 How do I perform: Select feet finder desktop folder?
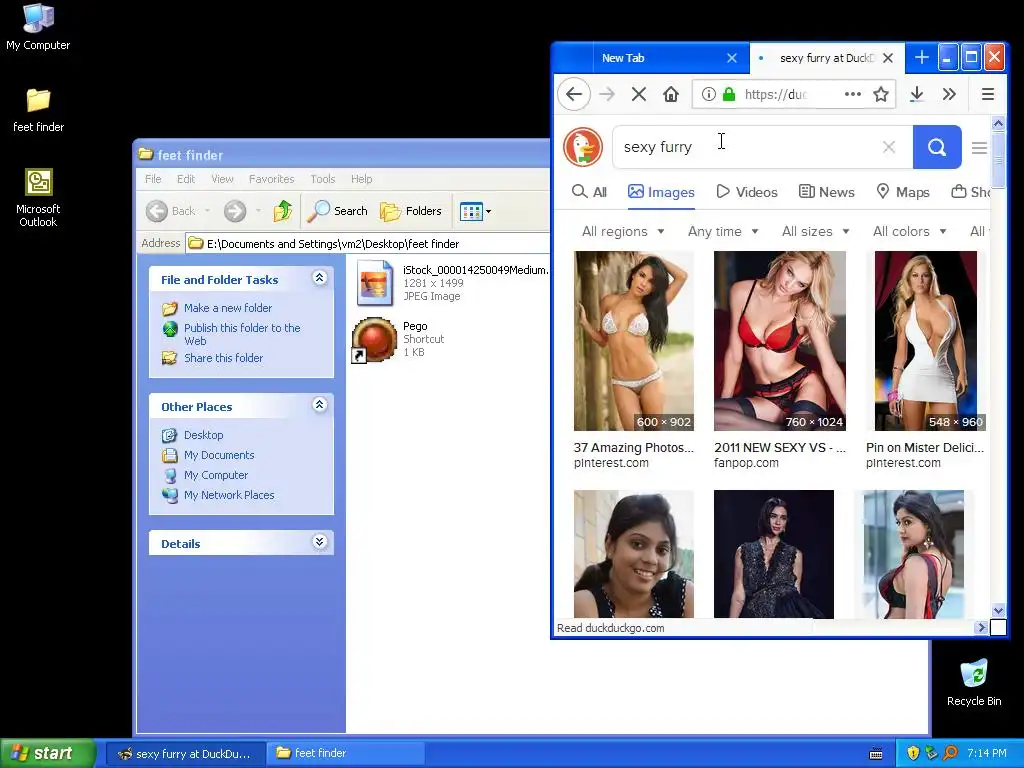38,110
